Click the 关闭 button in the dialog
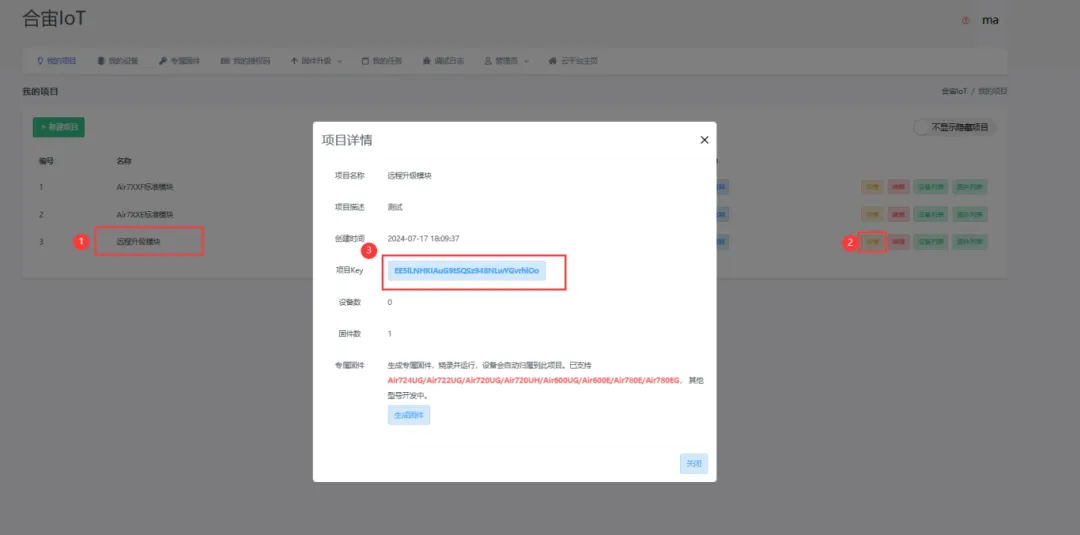 [694, 464]
